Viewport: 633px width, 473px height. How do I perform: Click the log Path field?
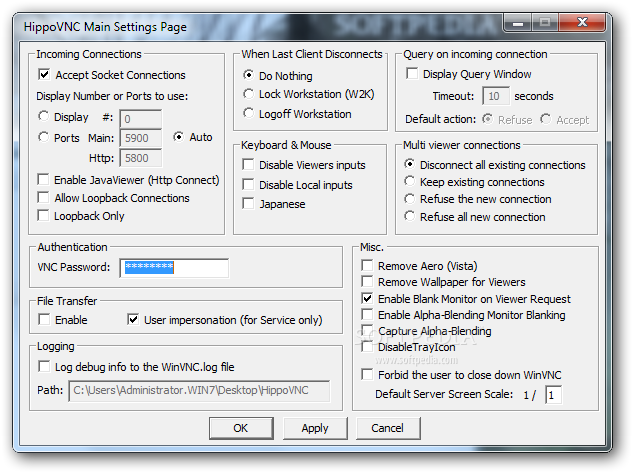pyautogui.click(x=199, y=391)
